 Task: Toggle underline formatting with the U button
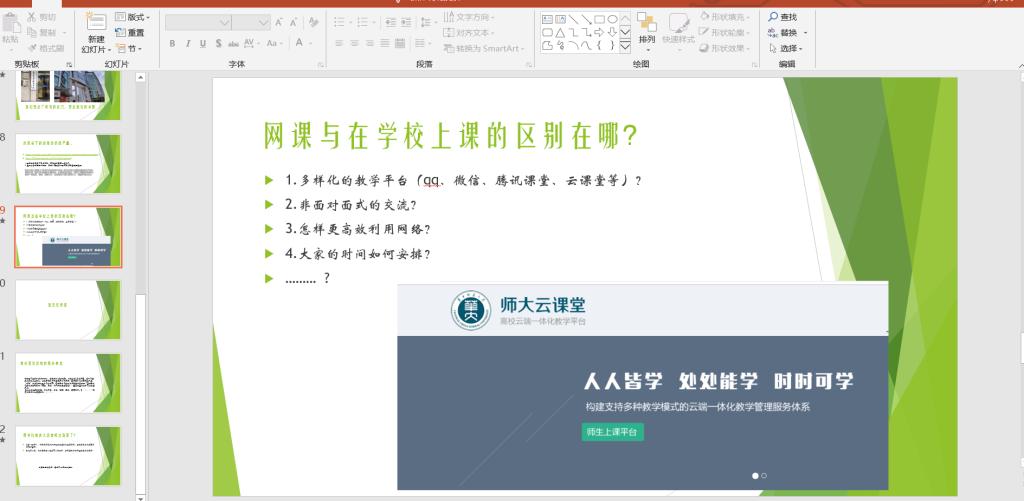[202, 44]
